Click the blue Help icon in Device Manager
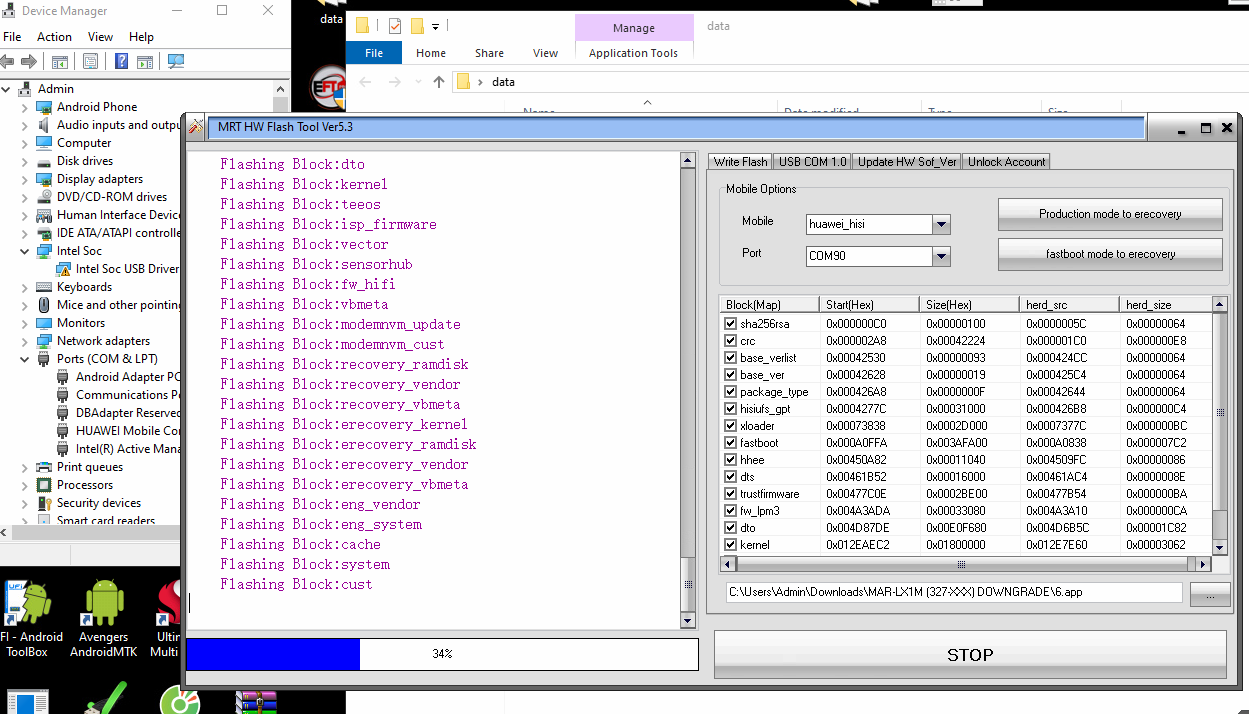Image resolution: width=1249 pixels, height=714 pixels. [x=121, y=62]
